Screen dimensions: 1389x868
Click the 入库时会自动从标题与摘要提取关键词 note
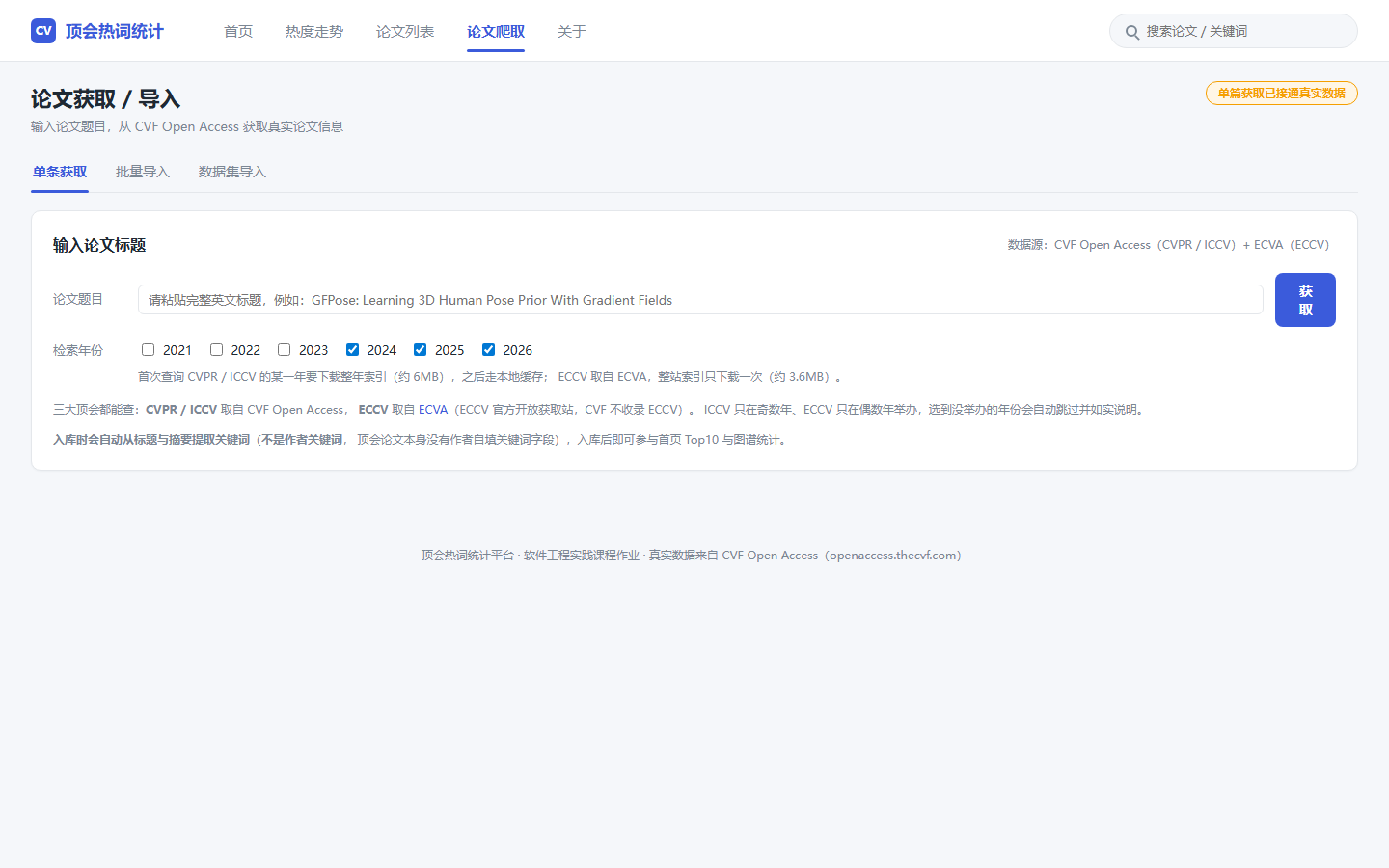pyautogui.click(x=420, y=440)
